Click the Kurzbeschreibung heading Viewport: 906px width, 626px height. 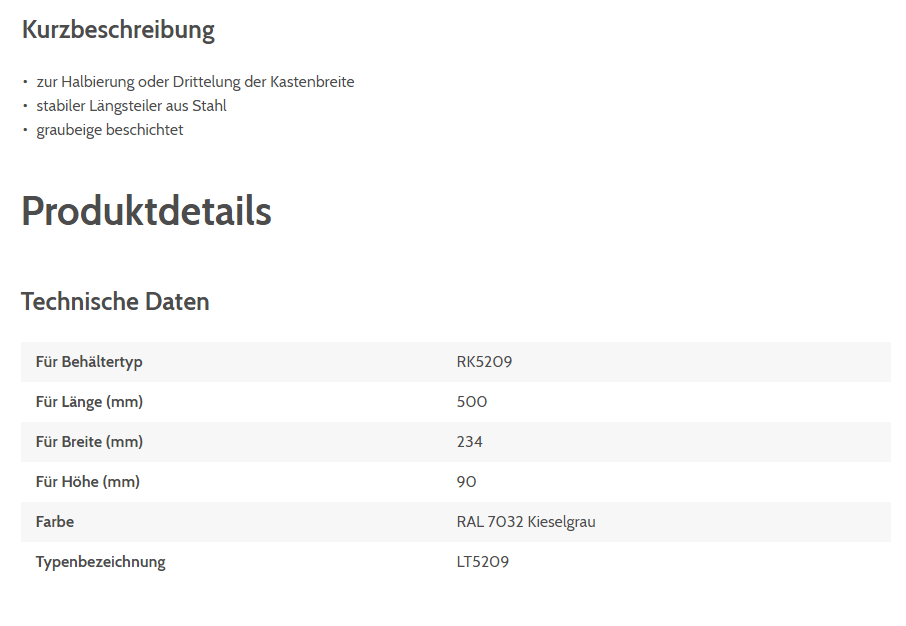click(x=118, y=30)
